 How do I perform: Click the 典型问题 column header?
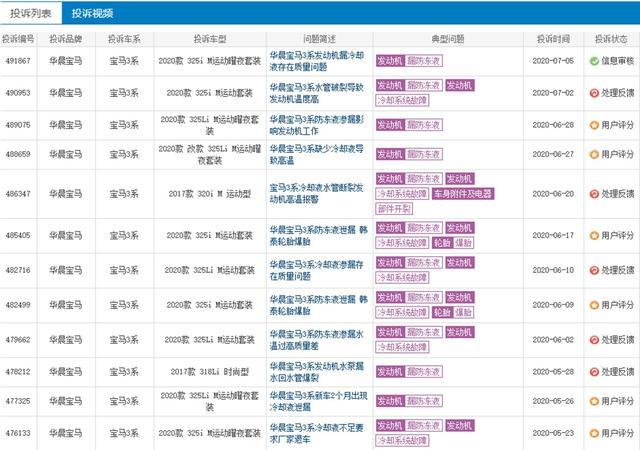(448, 39)
